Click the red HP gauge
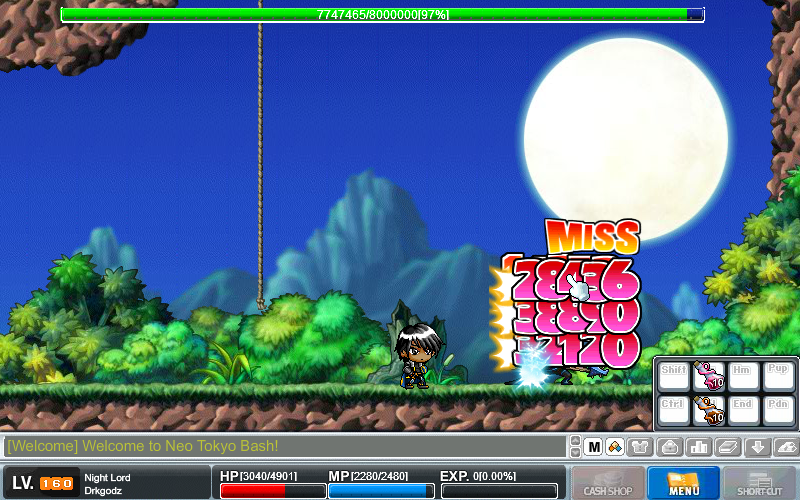800x500 pixels. click(x=272, y=491)
